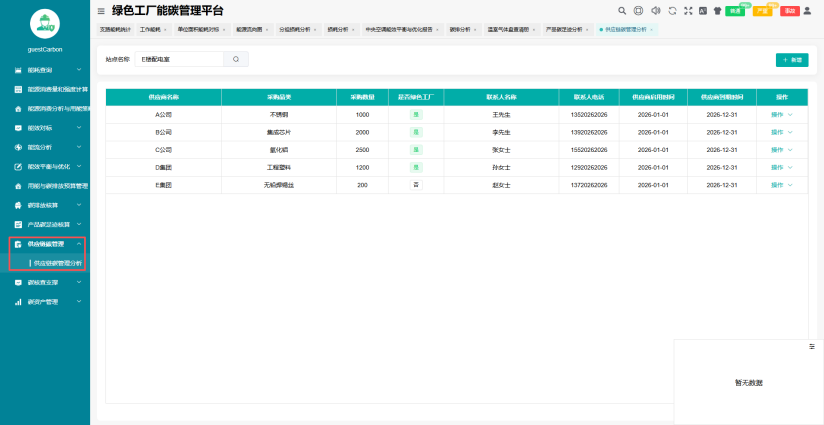Screen dimensions: 824x425
Task: Expand the 碳排放核算 sidebar menu
Action: tap(47, 205)
